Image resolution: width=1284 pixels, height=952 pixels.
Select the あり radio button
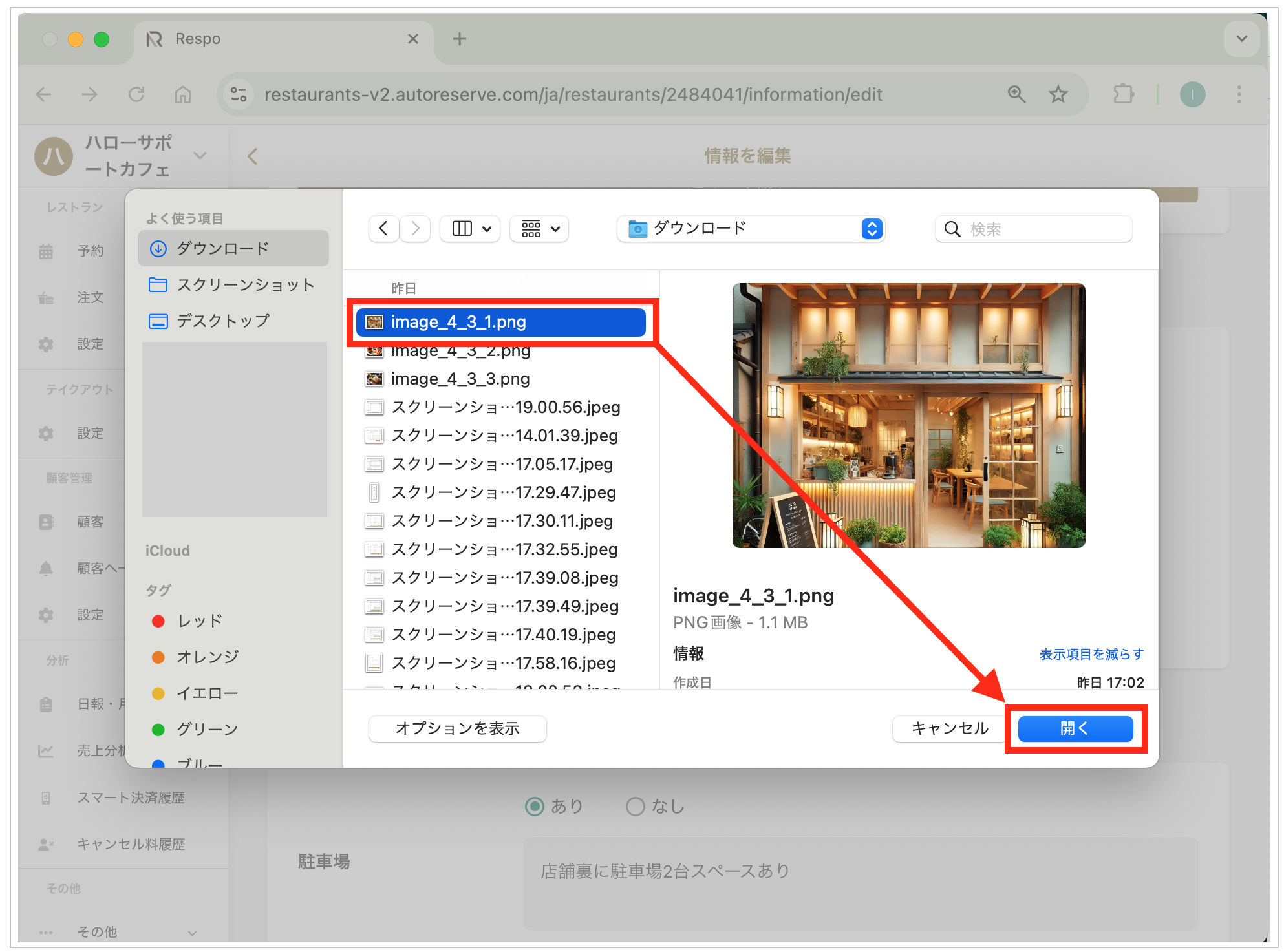pos(534,807)
